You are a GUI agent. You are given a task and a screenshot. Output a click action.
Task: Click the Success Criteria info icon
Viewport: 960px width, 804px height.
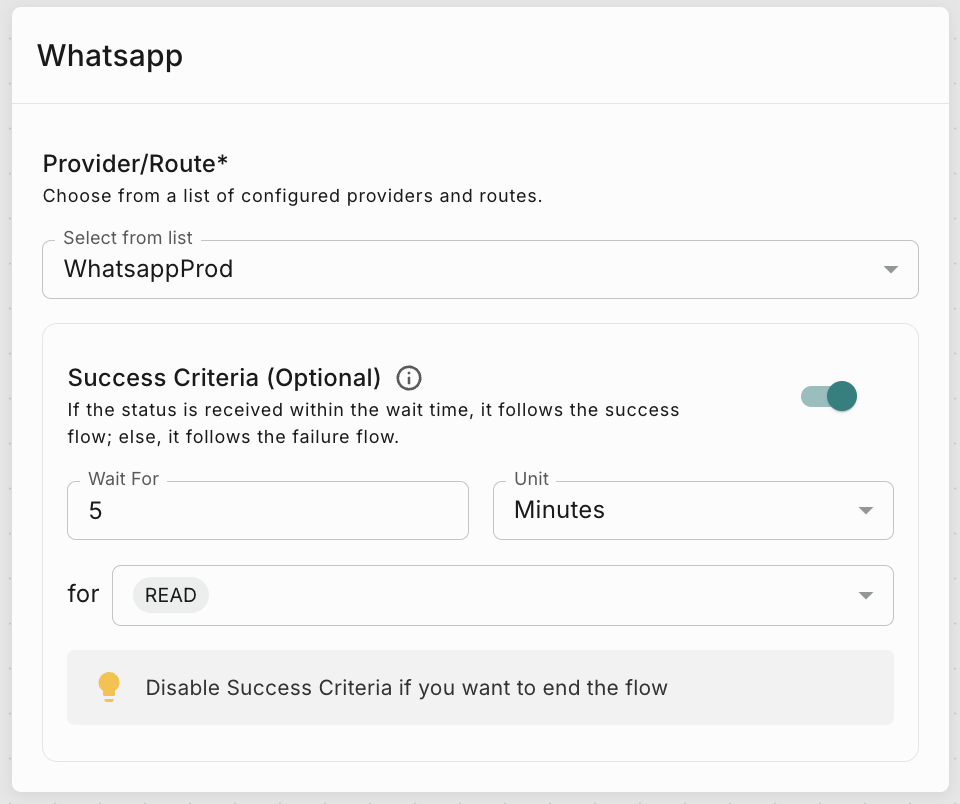(408, 378)
